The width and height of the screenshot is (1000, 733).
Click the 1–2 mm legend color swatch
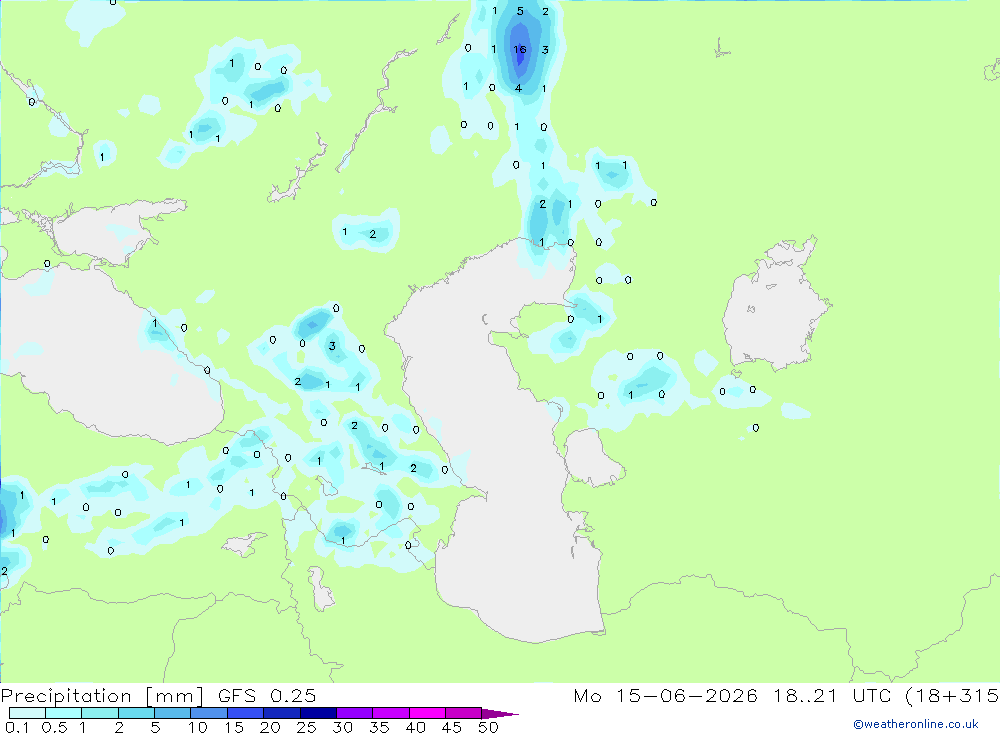coord(99,713)
